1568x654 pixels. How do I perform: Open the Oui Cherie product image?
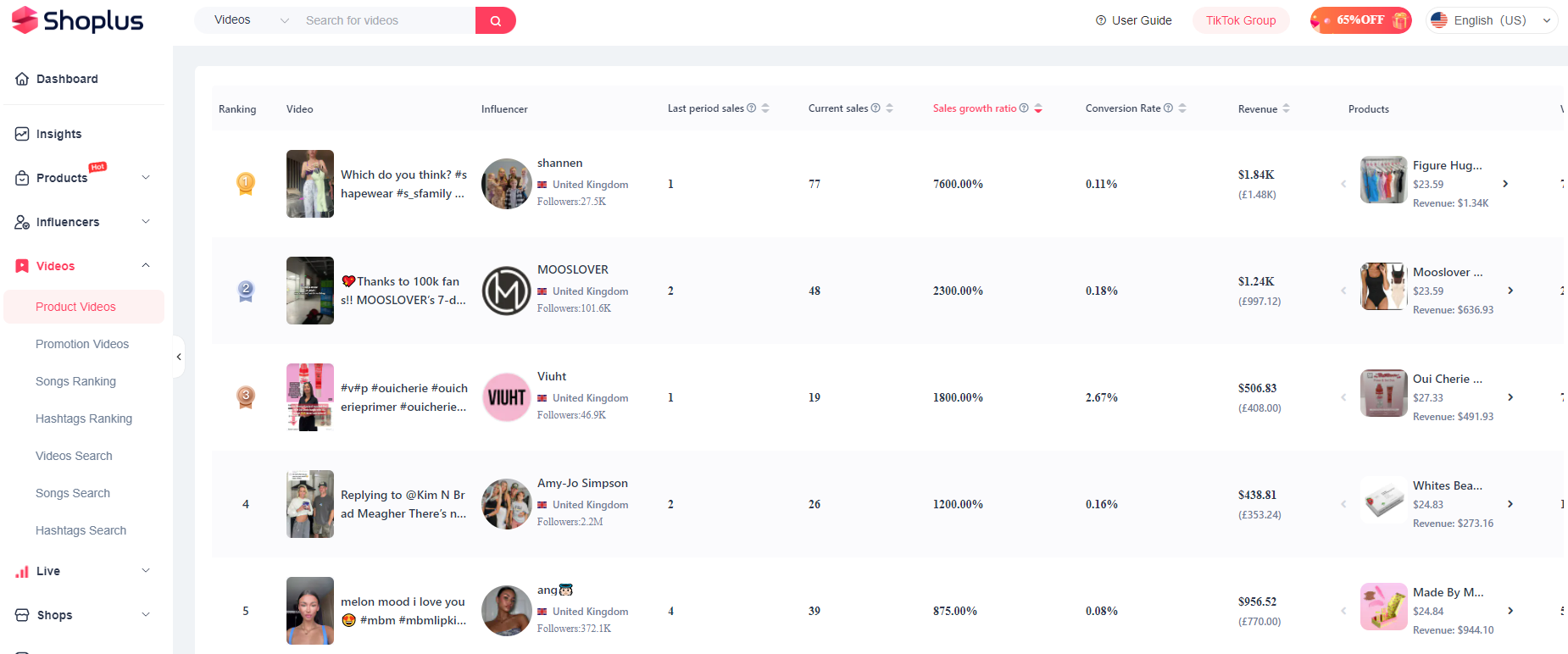[x=1384, y=393]
